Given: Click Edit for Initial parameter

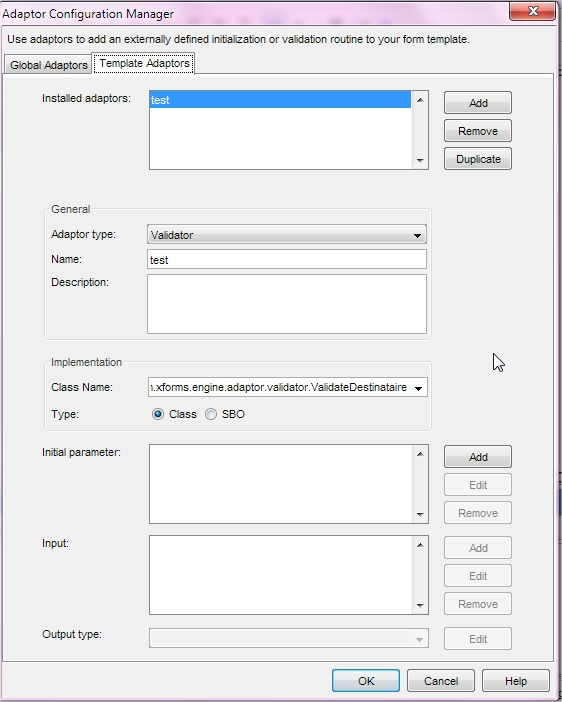Looking at the screenshot, I should tap(478, 485).
